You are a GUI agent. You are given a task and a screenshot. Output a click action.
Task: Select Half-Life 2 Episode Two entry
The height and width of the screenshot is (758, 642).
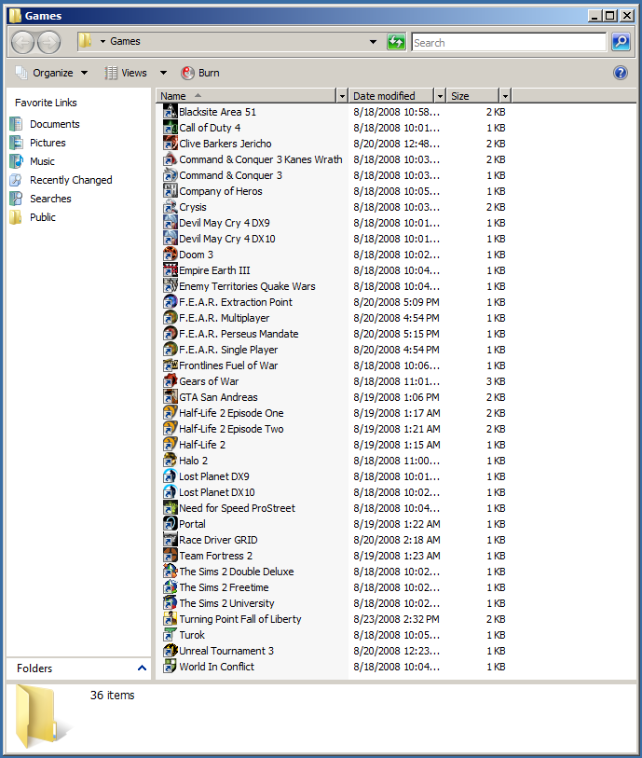(231, 429)
